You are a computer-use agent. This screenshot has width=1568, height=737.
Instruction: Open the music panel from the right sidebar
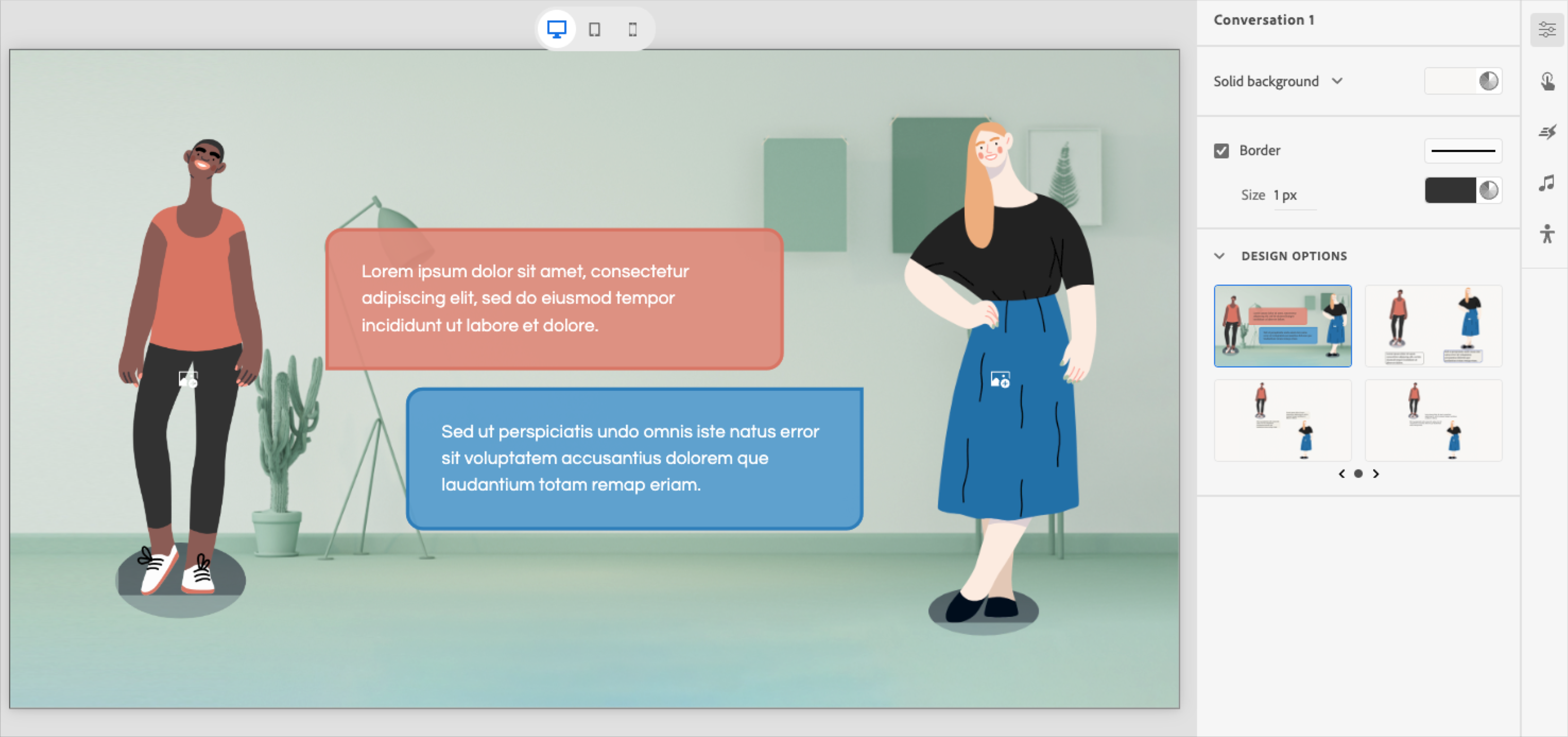pyautogui.click(x=1547, y=183)
